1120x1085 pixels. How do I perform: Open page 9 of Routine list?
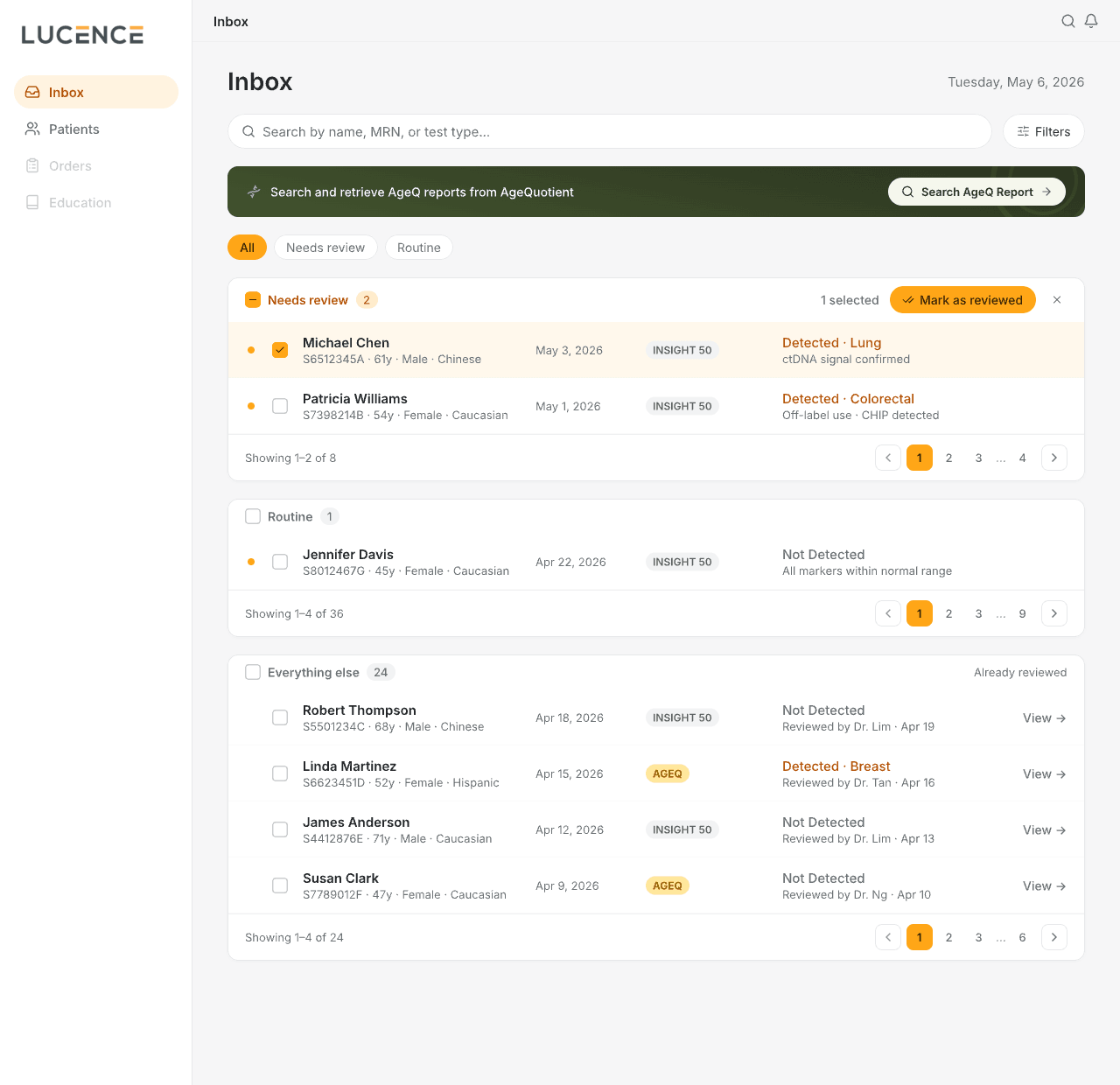coord(1022,613)
